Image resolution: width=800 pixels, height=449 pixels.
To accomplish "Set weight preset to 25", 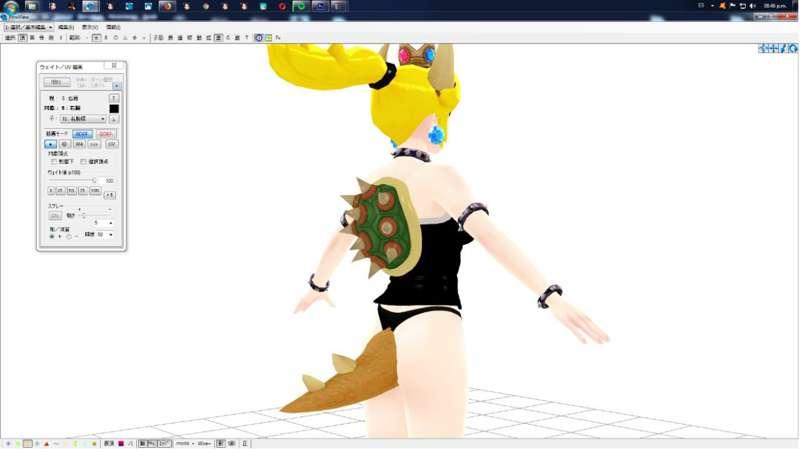I will click(x=60, y=190).
